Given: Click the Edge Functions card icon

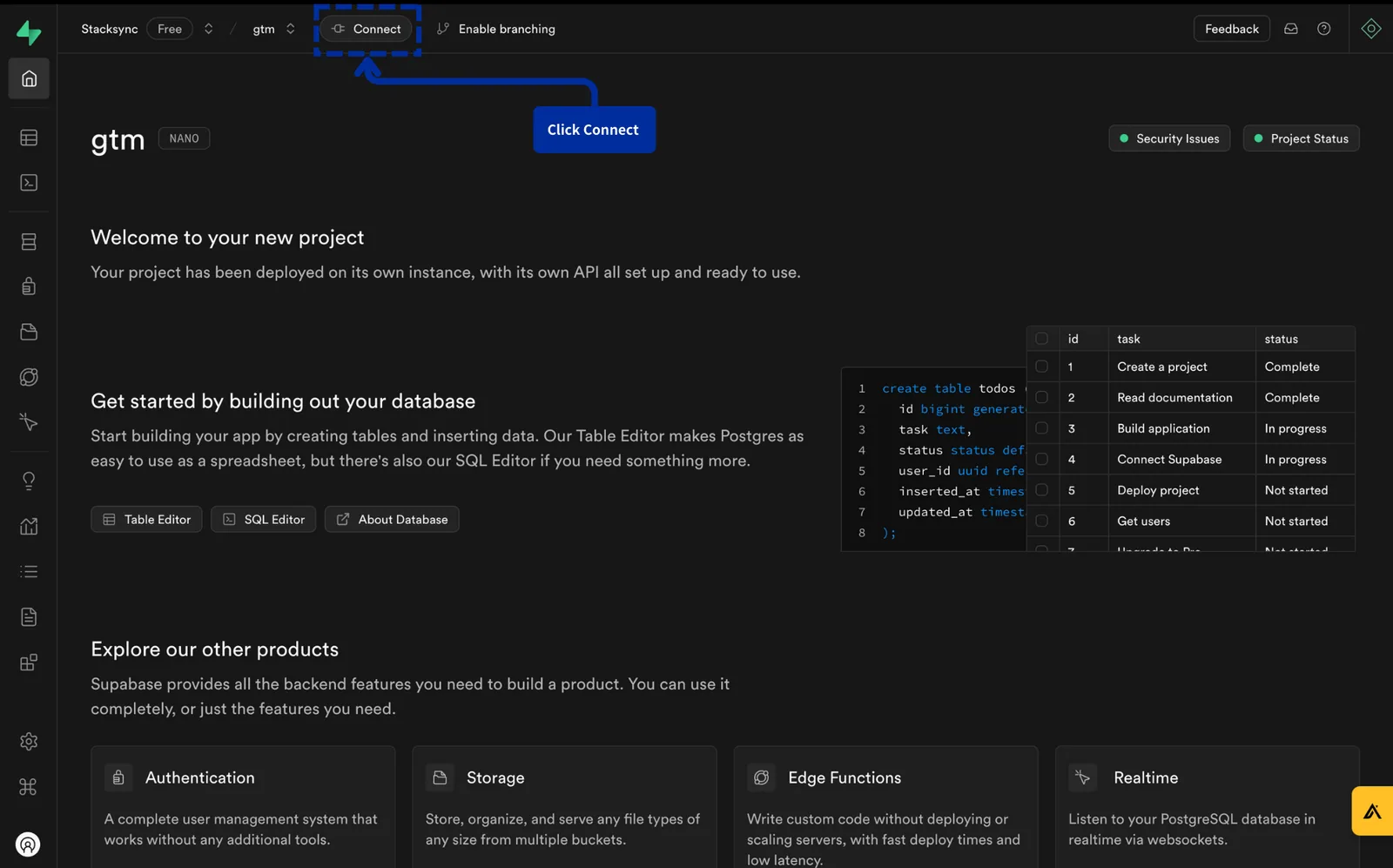Looking at the screenshot, I should (x=761, y=777).
